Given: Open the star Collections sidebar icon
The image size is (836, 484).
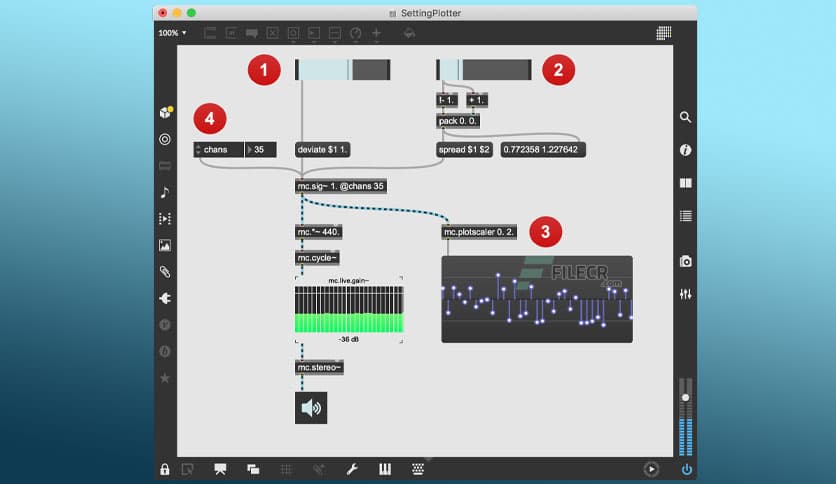Looking at the screenshot, I should pyautogui.click(x=165, y=378).
